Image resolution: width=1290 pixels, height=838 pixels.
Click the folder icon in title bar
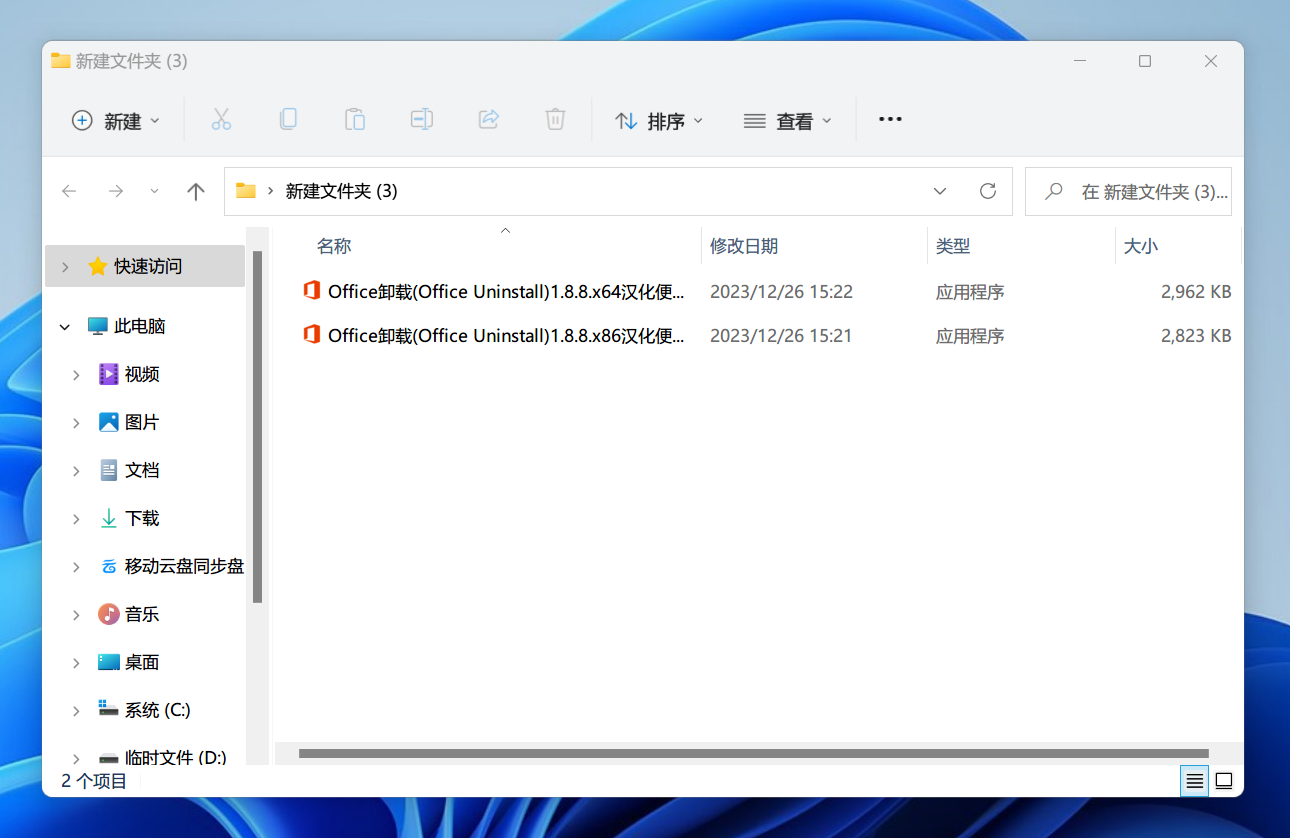[x=60, y=61]
